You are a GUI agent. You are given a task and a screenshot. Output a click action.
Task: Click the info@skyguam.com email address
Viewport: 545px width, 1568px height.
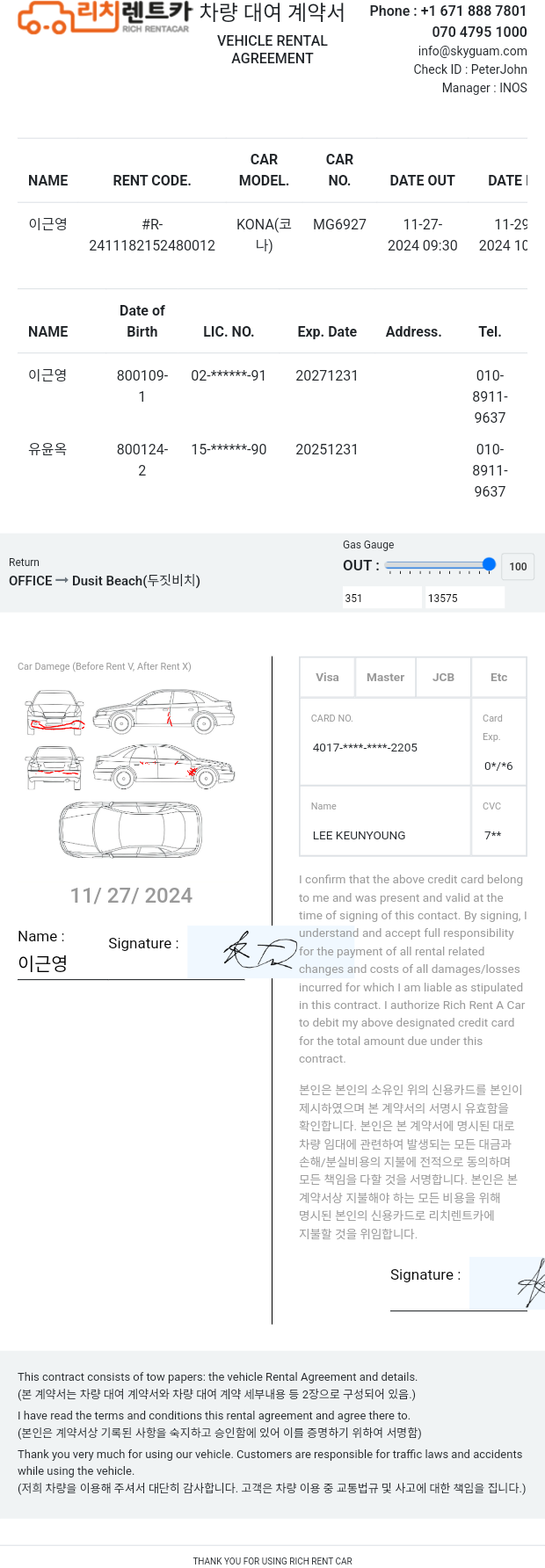click(473, 51)
